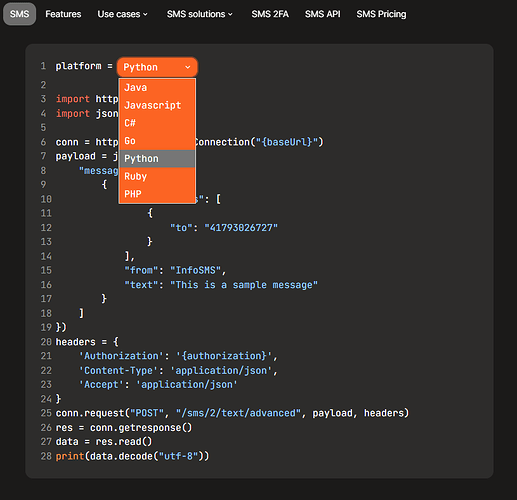Open the SMS API link
Image resolution: width=517 pixels, height=500 pixels.
(323, 14)
